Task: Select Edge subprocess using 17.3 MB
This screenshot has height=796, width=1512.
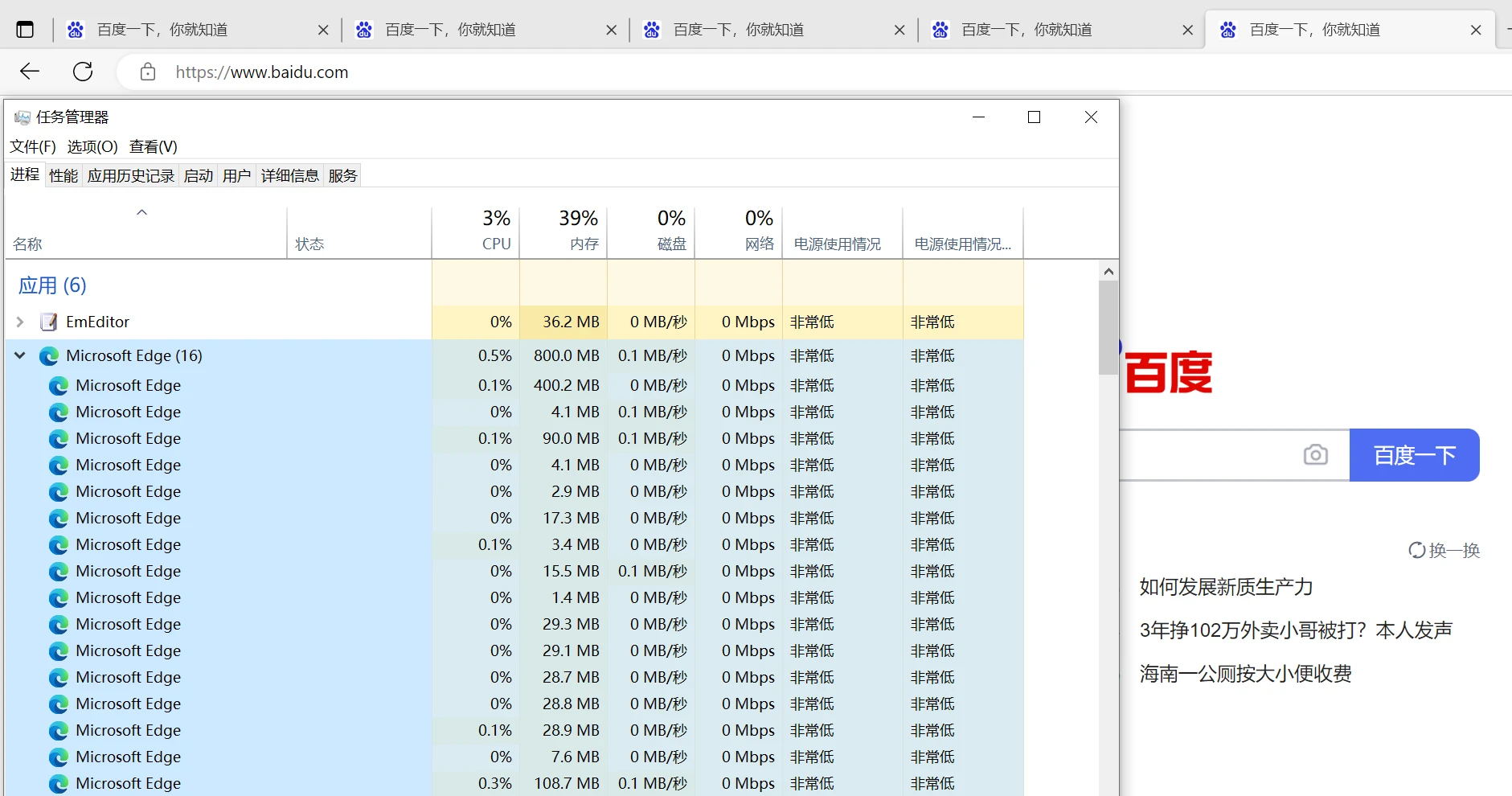Action: (514, 518)
